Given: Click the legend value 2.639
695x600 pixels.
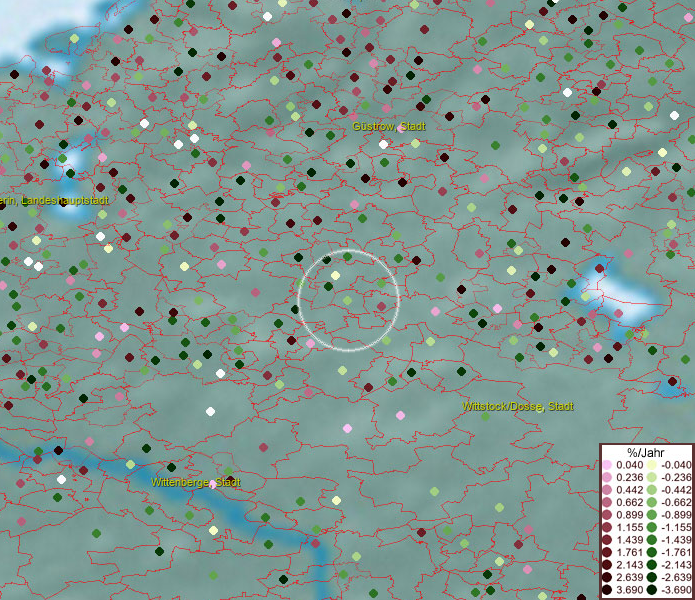Looking at the screenshot, I should 629,577.
